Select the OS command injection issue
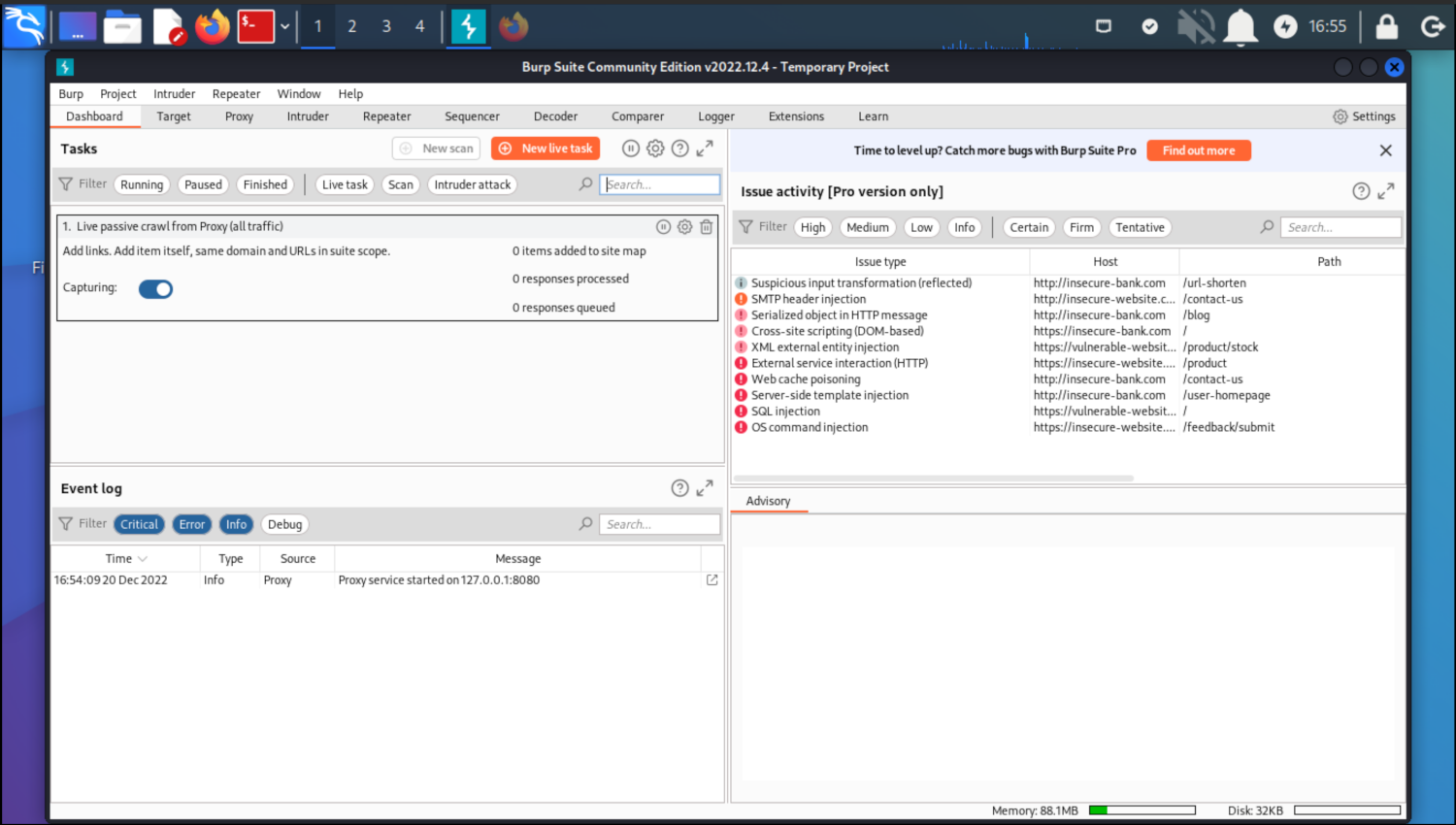This screenshot has width=1456, height=825. (1068, 427)
